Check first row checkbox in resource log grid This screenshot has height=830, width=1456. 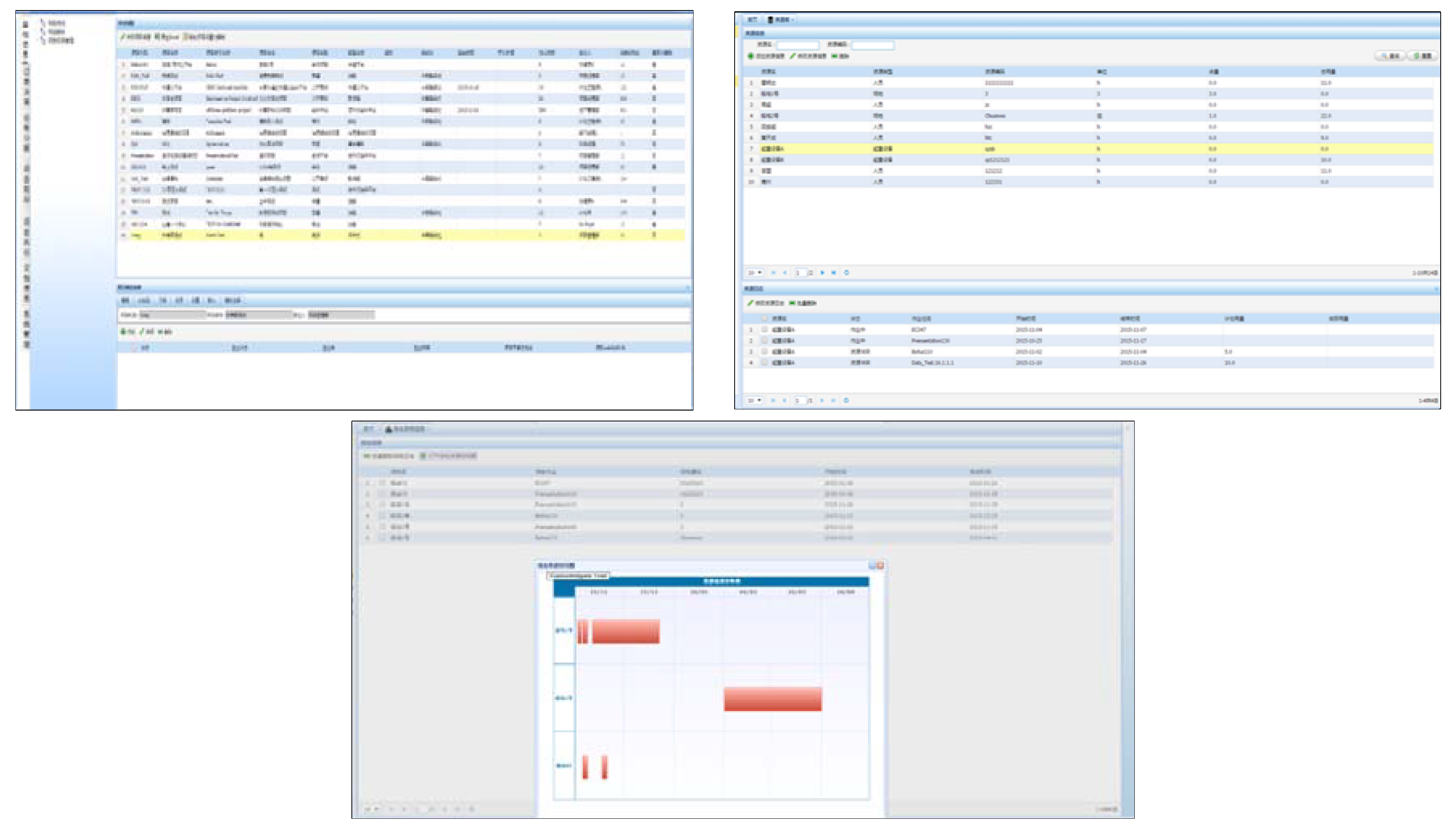tap(764, 330)
